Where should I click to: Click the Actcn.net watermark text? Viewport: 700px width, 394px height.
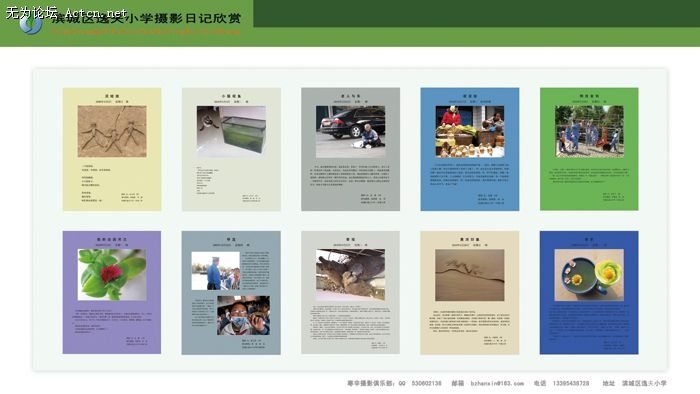(x=96, y=13)
